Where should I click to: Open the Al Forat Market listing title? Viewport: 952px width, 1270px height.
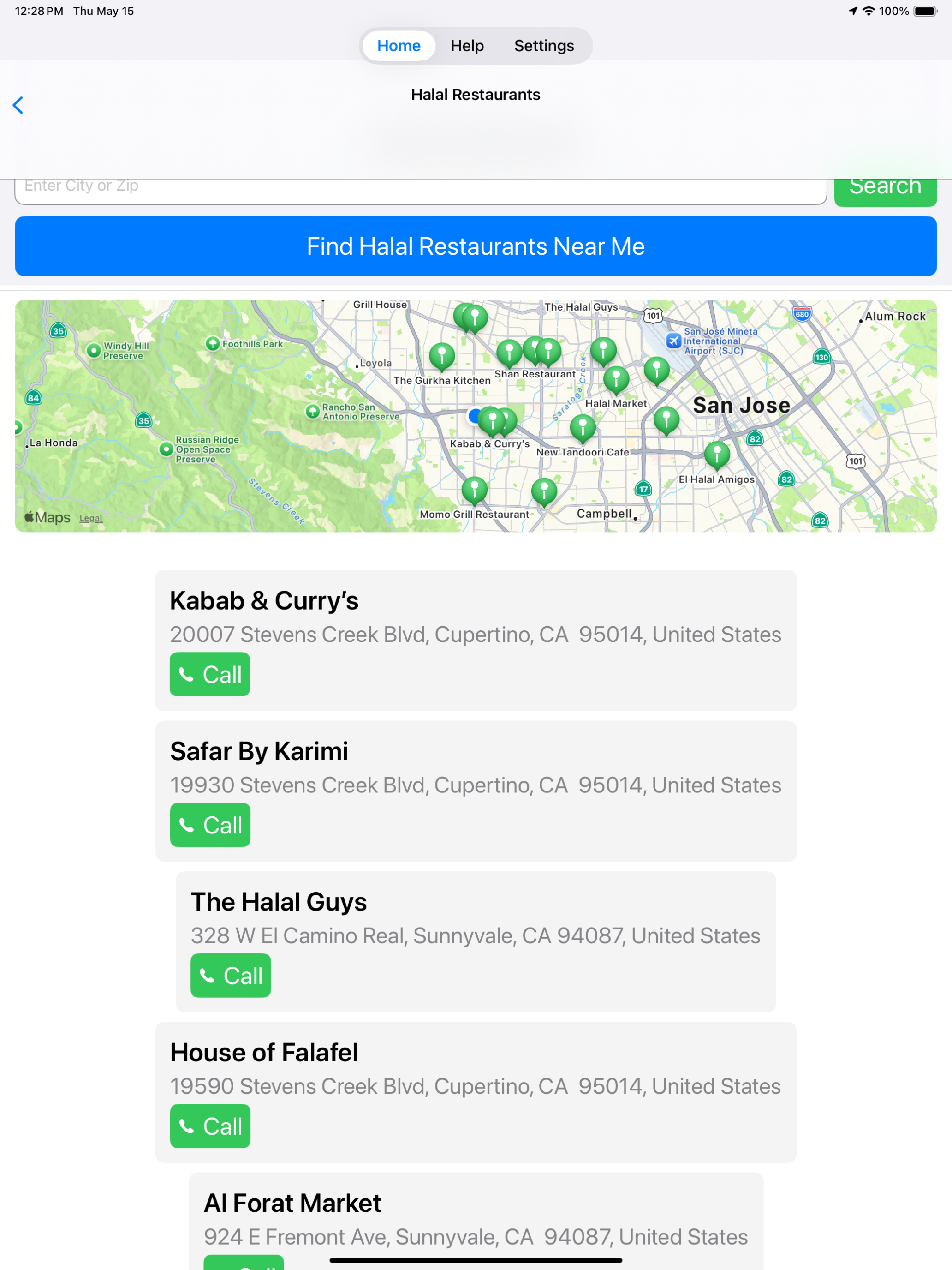tap(293, 1203)
